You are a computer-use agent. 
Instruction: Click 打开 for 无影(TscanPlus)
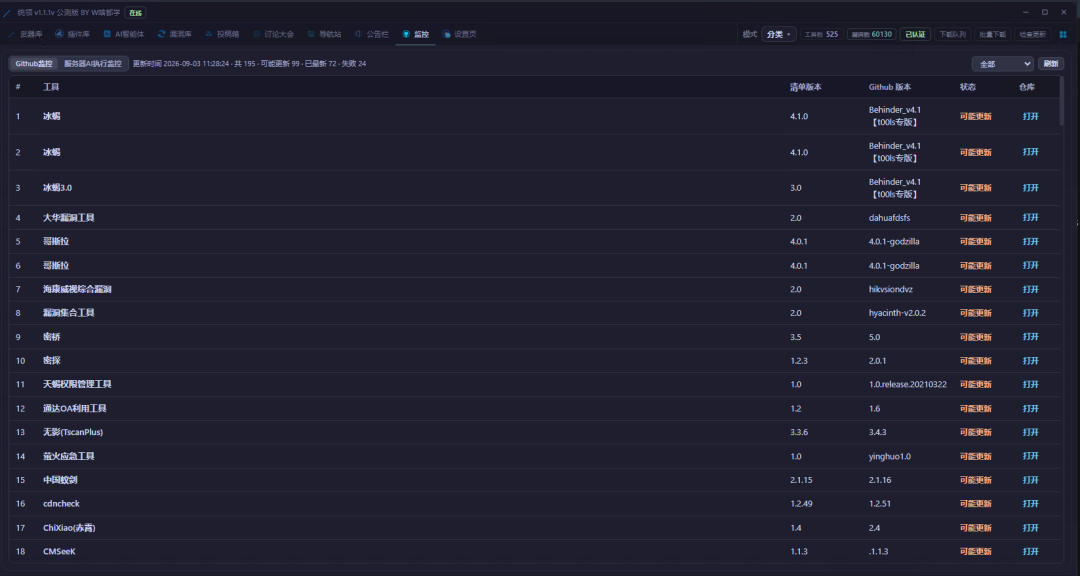[x=1030, y=432]
